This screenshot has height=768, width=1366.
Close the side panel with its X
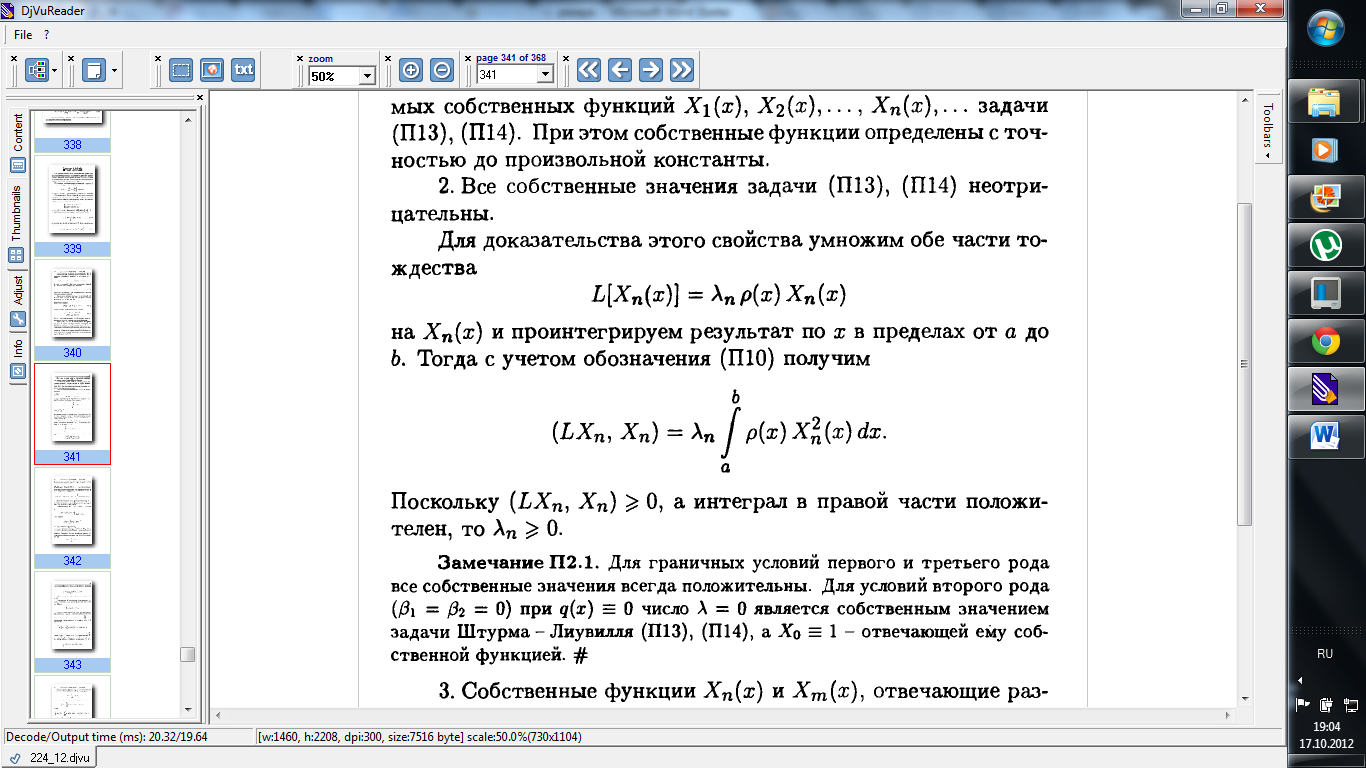pos(200,97)
